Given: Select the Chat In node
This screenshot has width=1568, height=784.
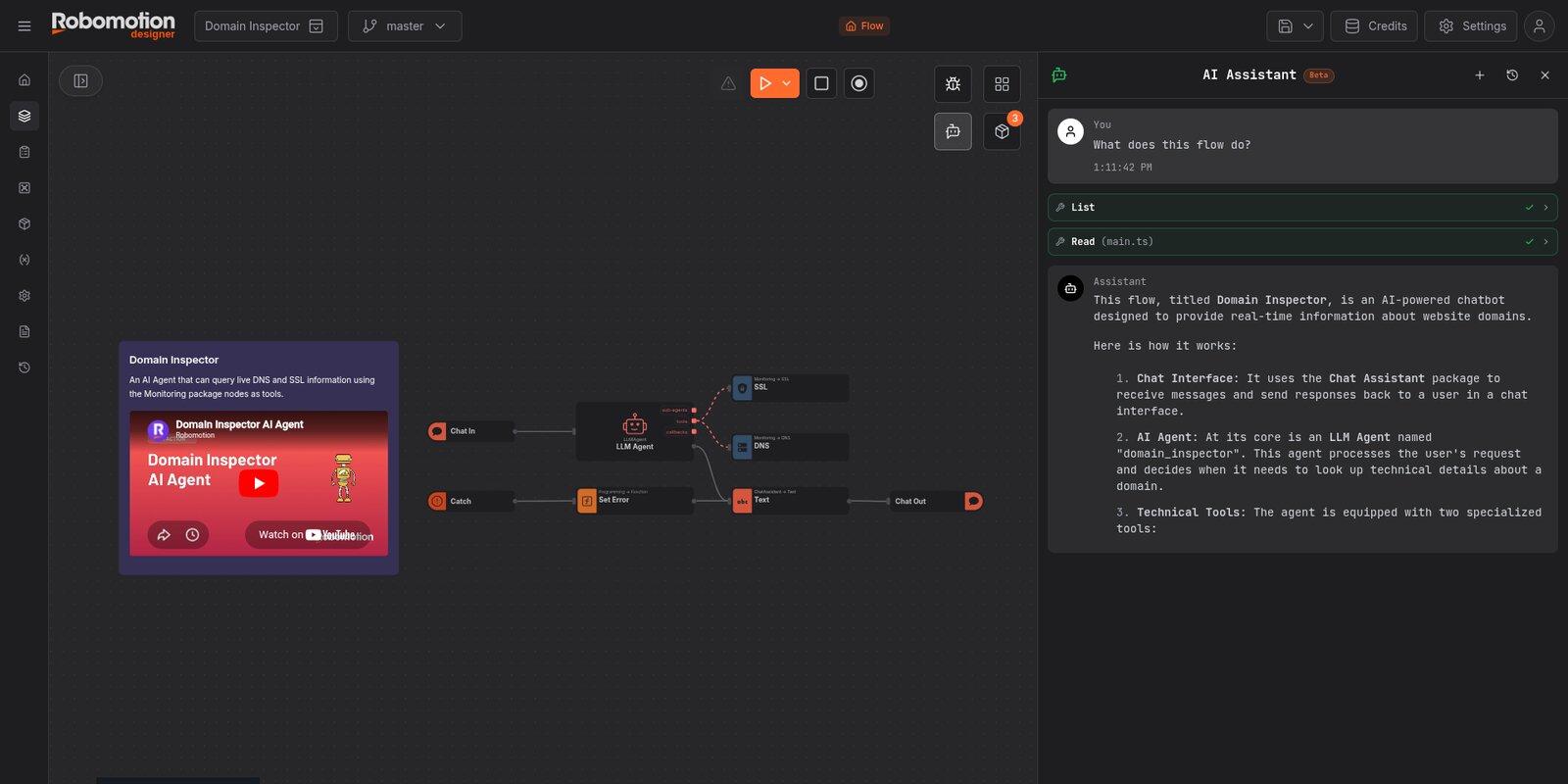Looking at the screenshot, I should click(471, 431).
